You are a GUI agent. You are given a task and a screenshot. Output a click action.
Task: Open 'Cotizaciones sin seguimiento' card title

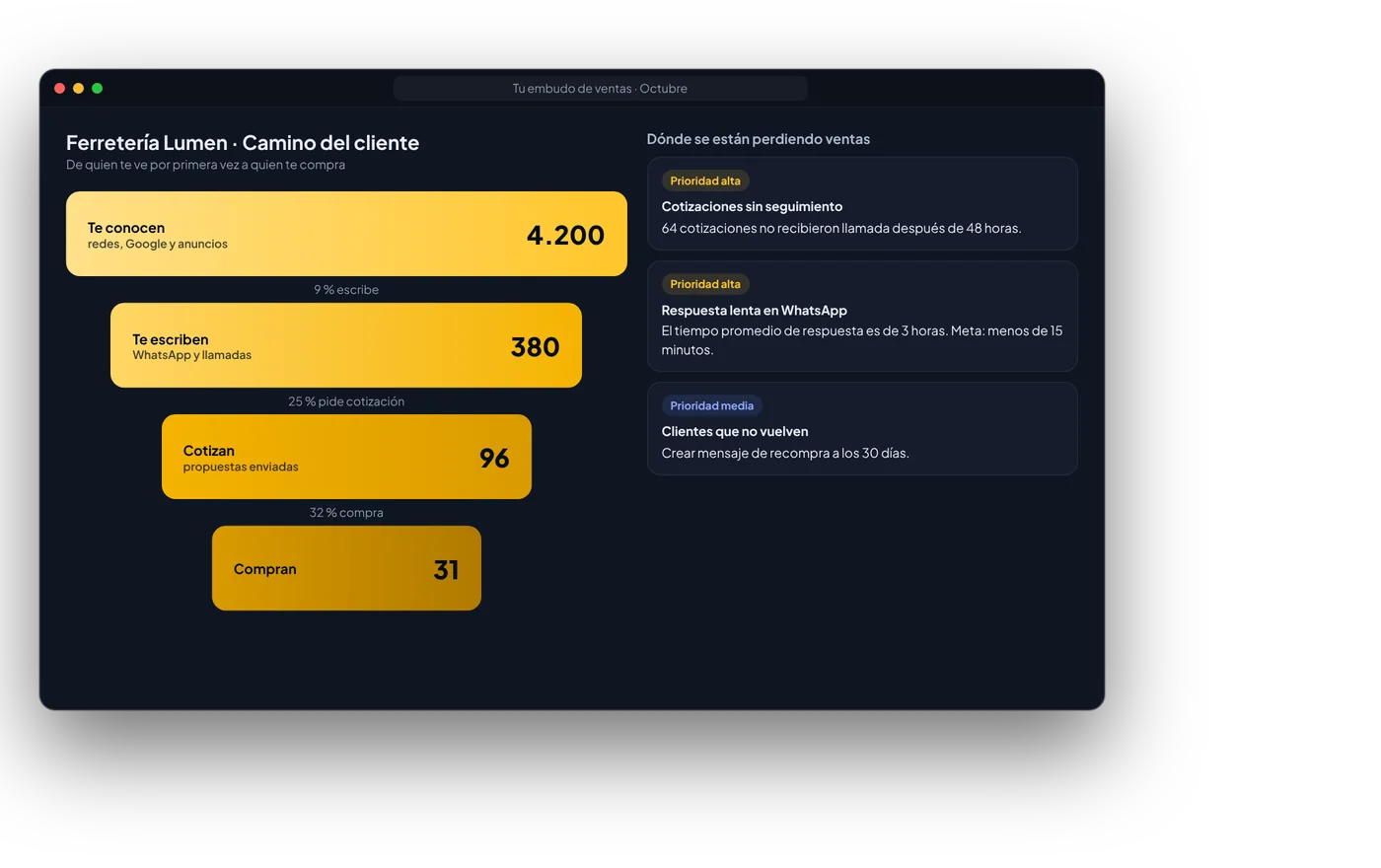coord(752,207)
